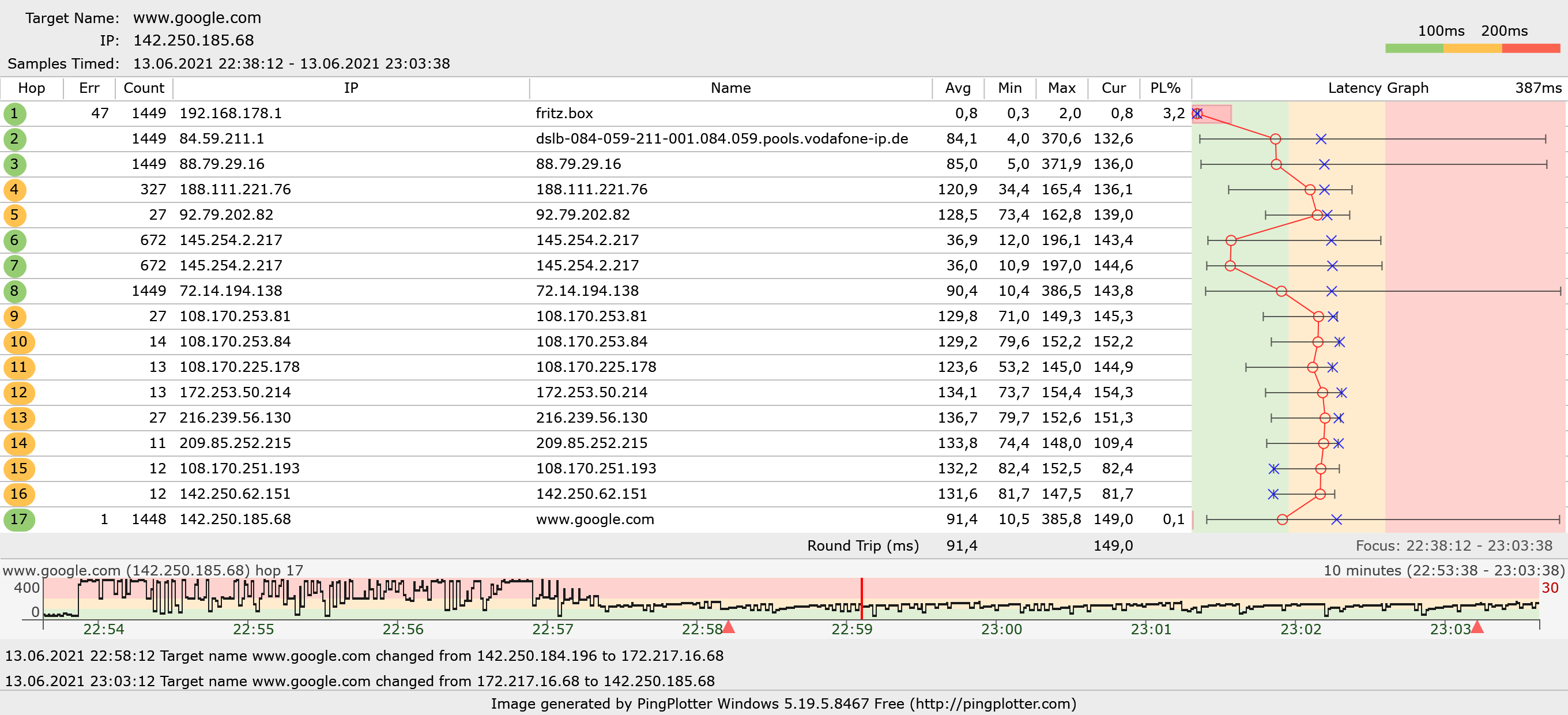Click the green hop 2 circle icon

click(14, 139)
